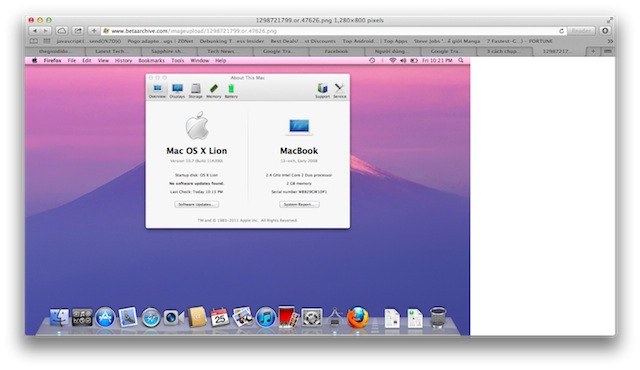Open the iCloud Tabs cloud button
The image size is (640, 370).
point(62,31)
